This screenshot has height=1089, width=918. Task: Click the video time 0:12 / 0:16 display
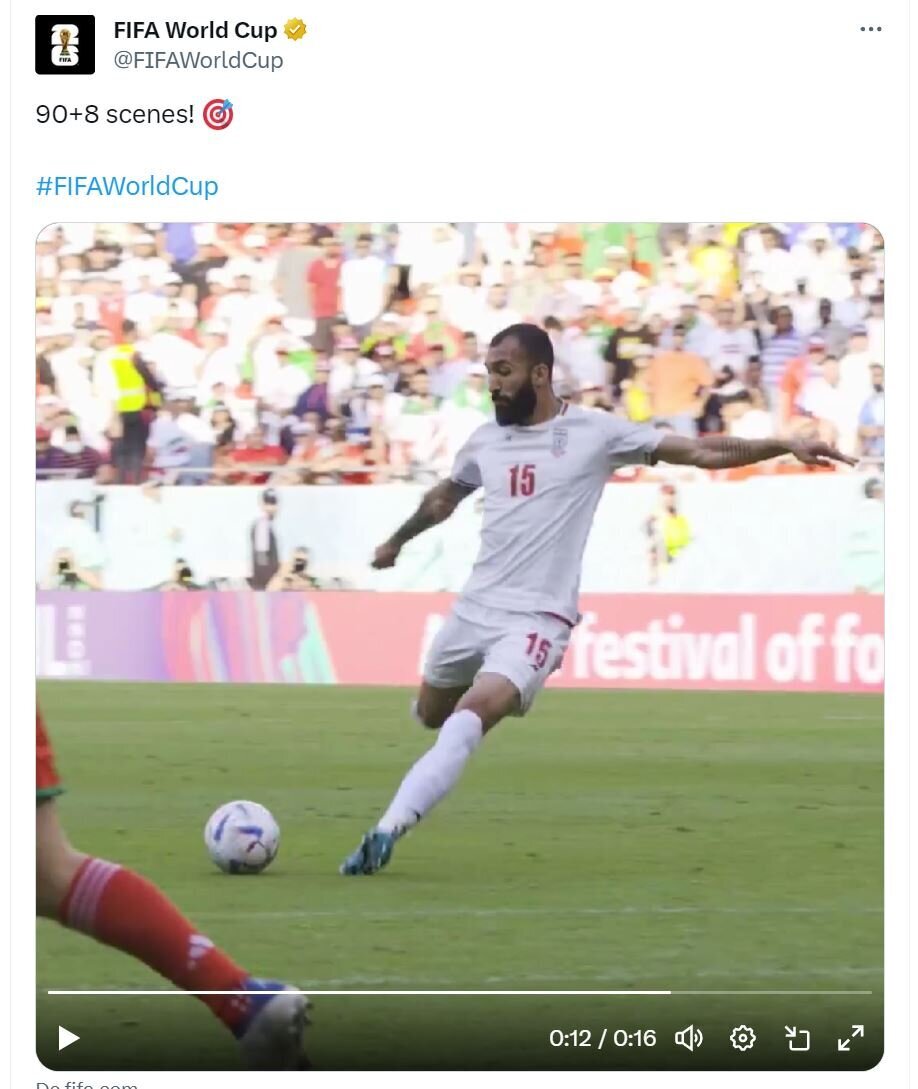[602, 1038]
